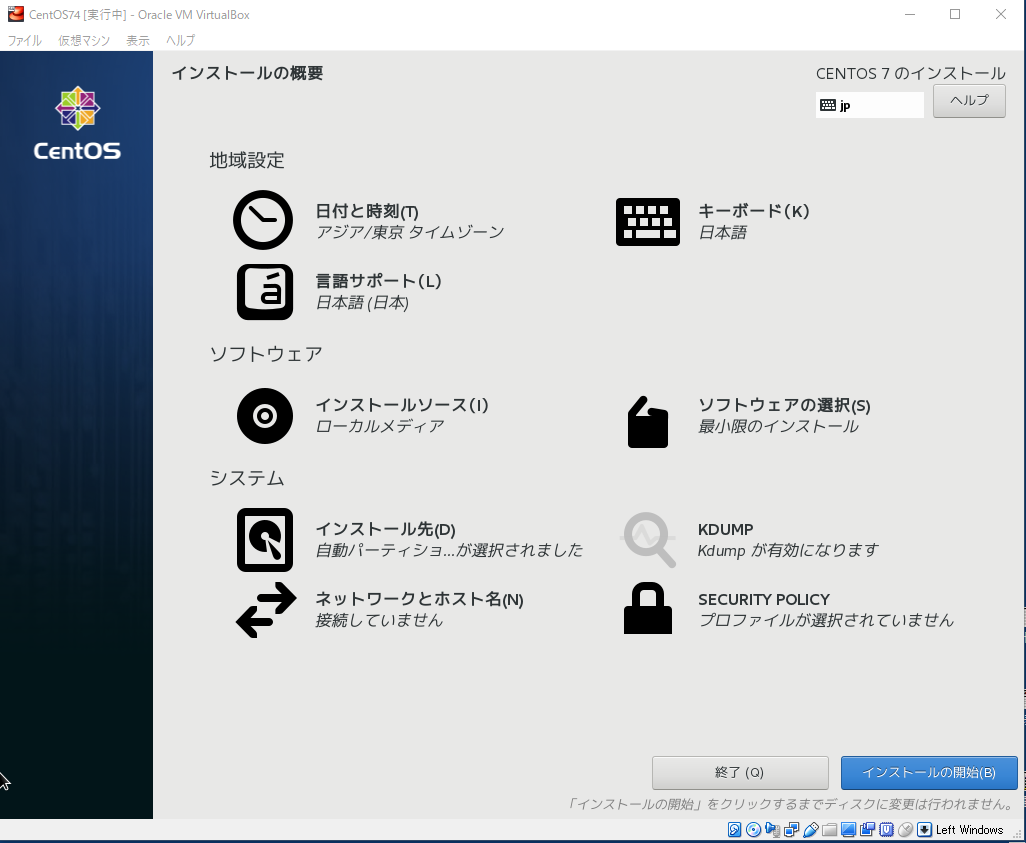Open Installation Source (インストールソース) disc icon

[x=264, y=416]
